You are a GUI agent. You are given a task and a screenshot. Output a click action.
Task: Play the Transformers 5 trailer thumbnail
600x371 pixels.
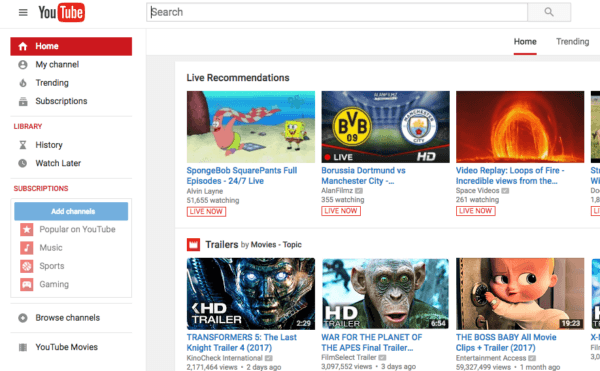click(251, 294)
